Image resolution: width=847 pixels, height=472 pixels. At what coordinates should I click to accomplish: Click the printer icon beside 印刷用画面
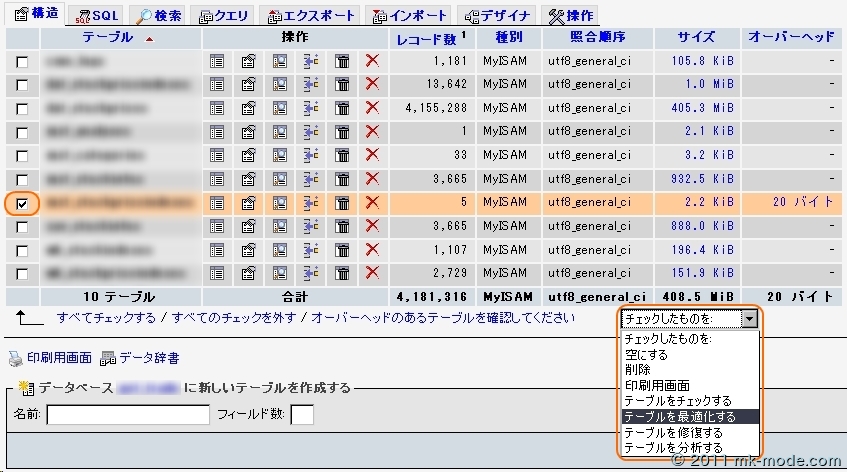pos(15,358)
